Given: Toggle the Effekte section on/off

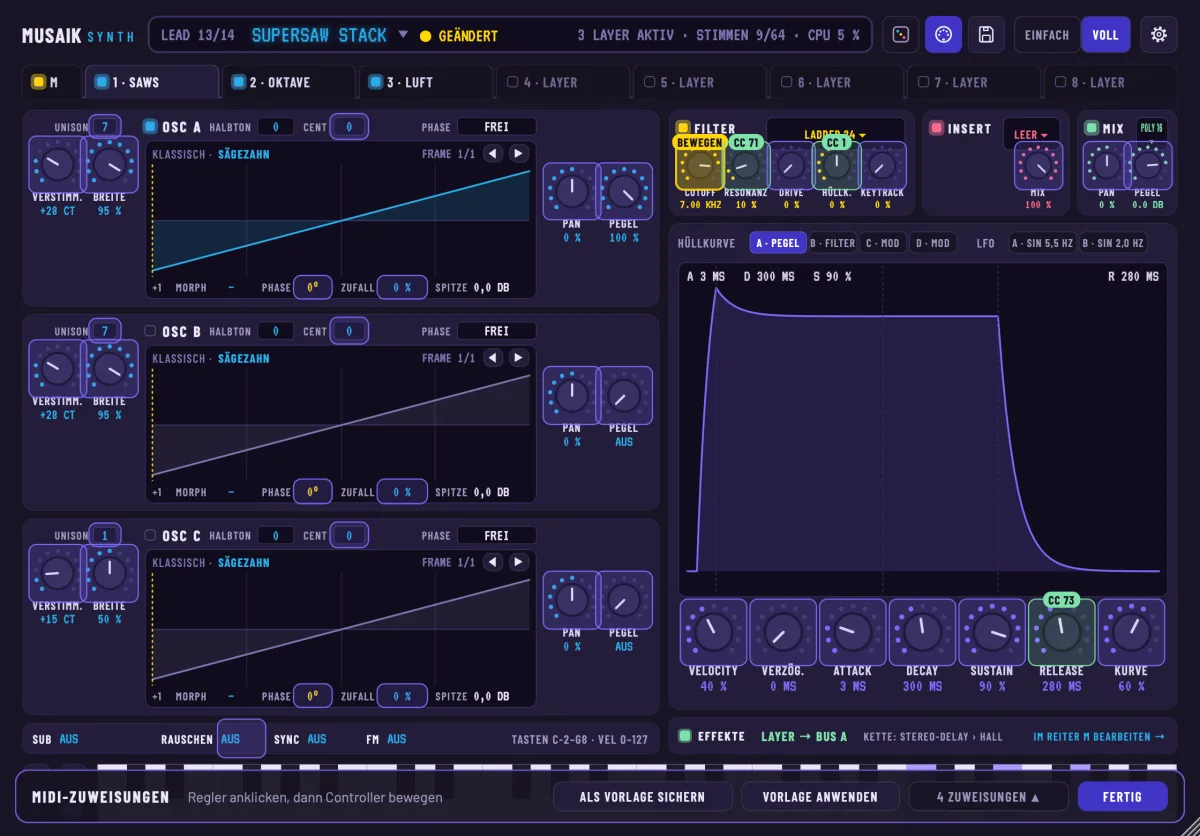Looking at the screenshot, I should 685,736.
